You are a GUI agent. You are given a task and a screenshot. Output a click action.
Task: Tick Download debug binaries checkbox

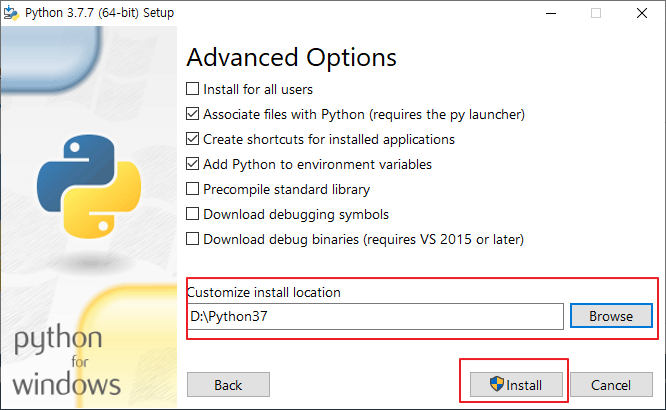pyautogui.click(x=192, y=239)
